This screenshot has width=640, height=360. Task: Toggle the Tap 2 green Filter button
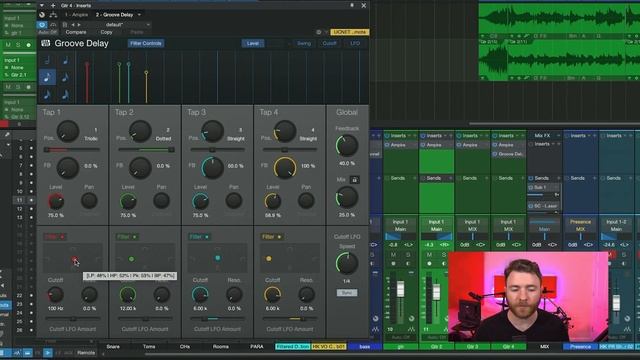(127, 237)
